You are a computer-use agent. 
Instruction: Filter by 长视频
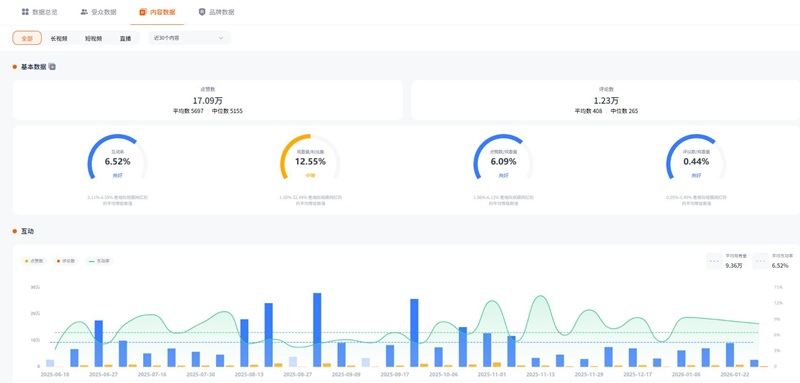click(x=59, y=38)
